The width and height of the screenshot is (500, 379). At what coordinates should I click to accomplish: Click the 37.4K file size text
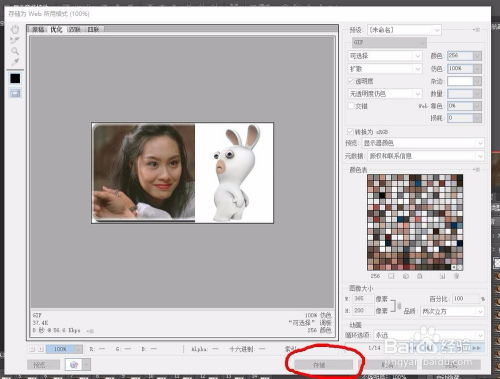[40, 323]
